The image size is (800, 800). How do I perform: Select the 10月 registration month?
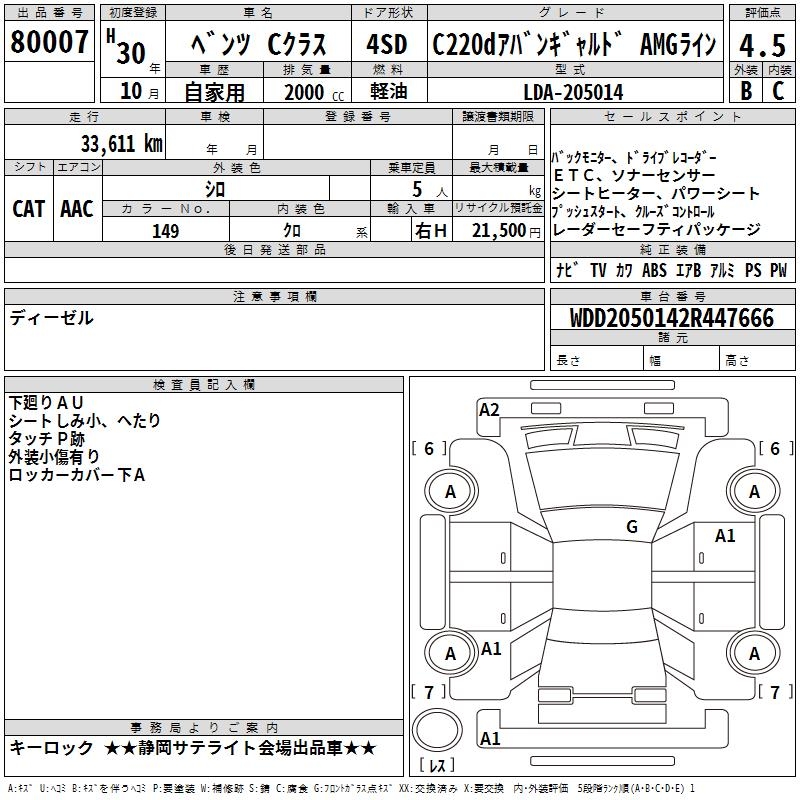(140, 91)
